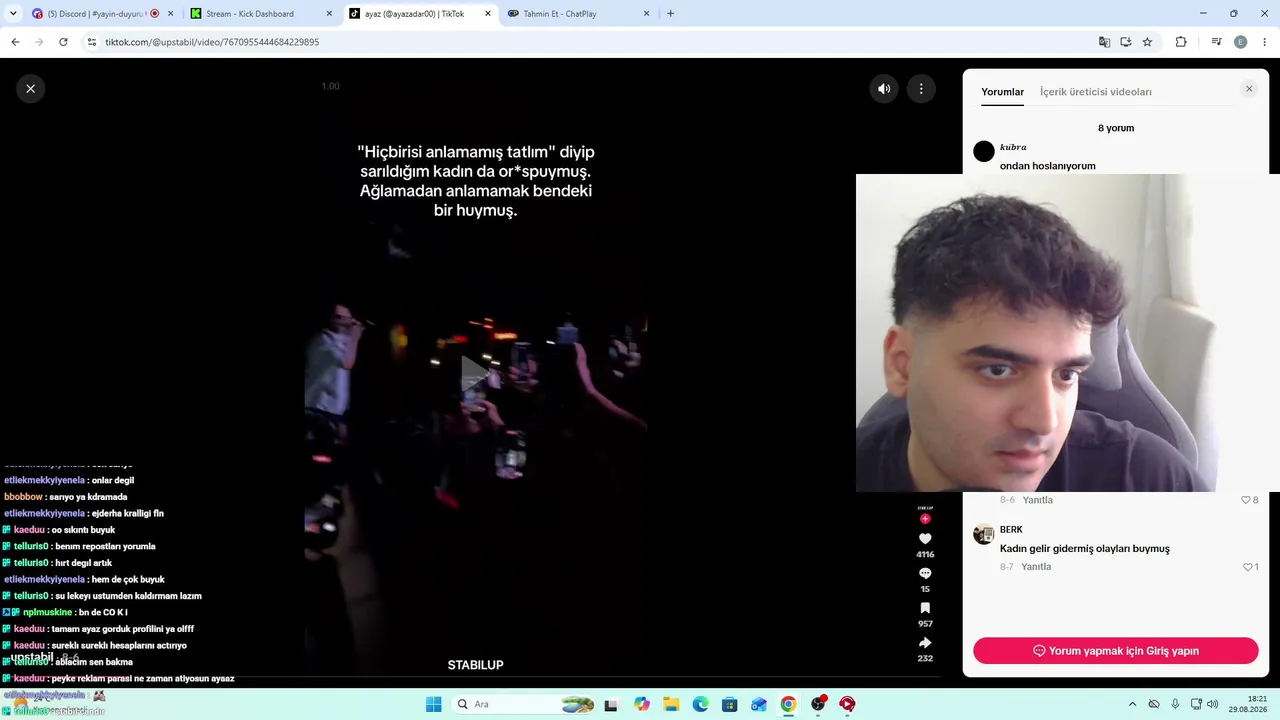
Task: Expand the tab search dropdown
Action: coord(13,14)
